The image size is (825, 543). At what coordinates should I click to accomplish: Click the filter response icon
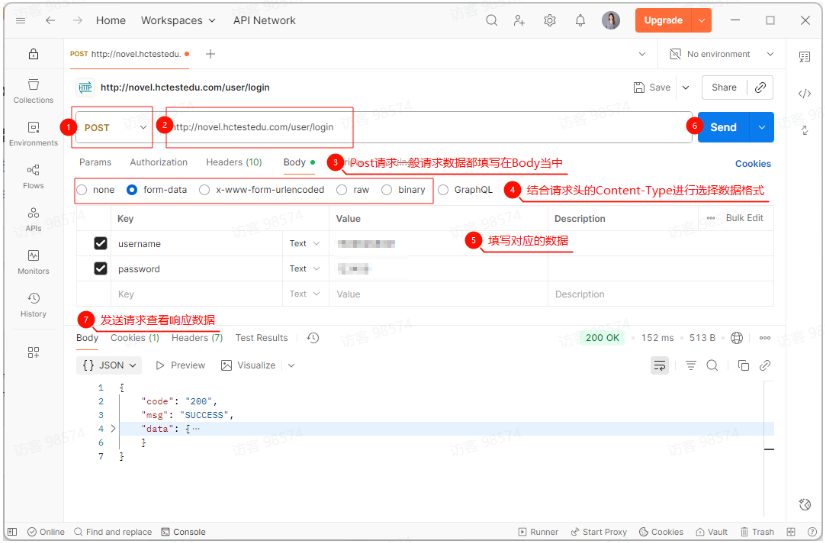point(691,365)
